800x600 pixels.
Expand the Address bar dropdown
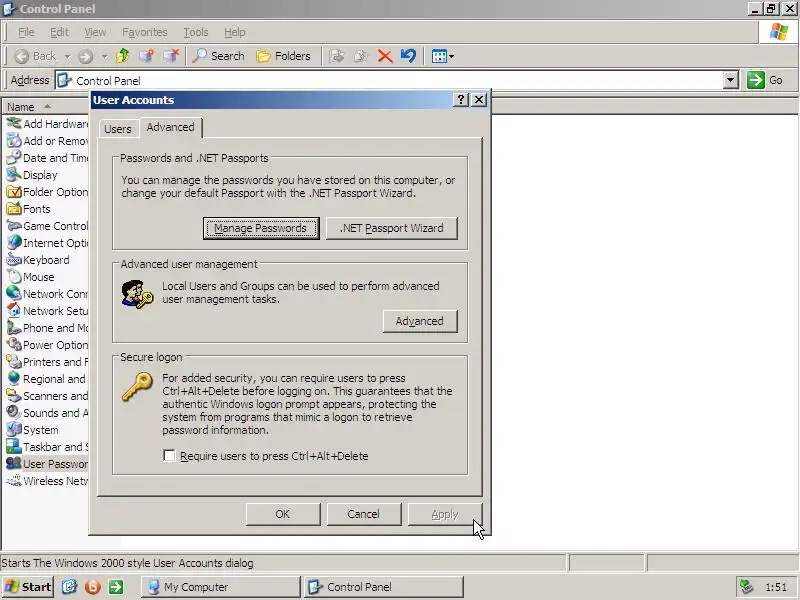(x=731, y=80)
